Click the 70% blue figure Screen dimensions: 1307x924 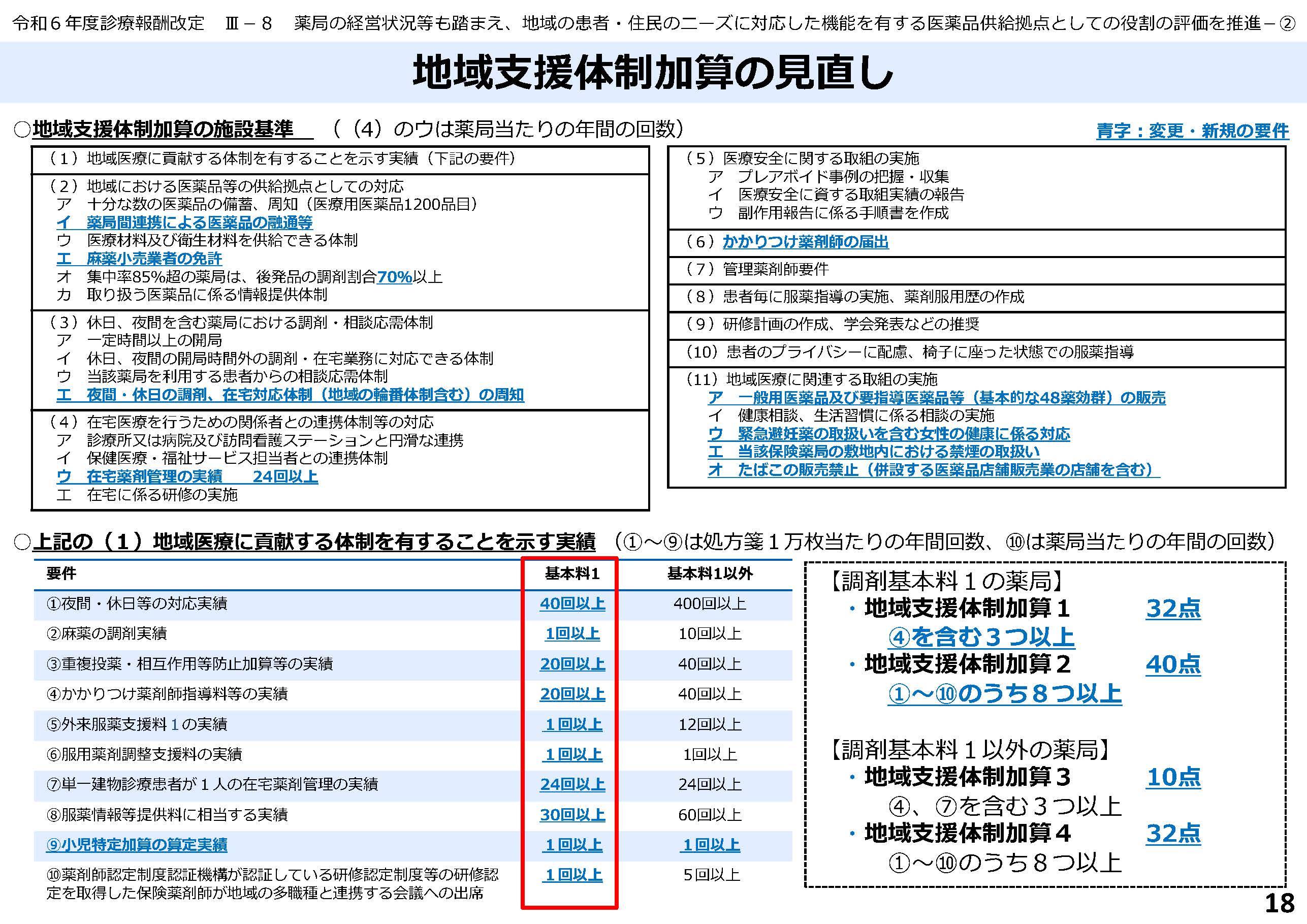coord(394,277)
